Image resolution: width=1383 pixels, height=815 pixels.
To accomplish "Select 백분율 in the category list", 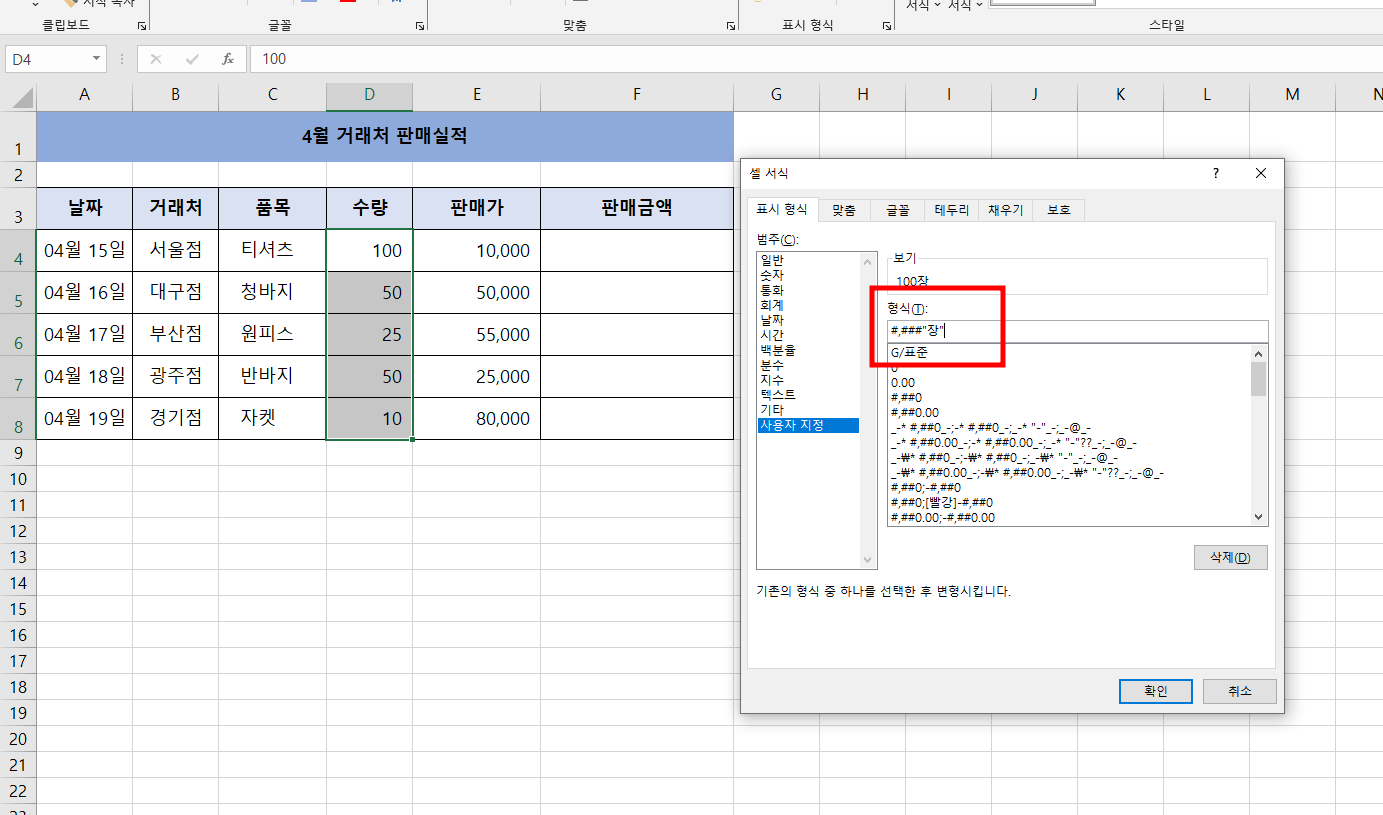I will tap(808, 350).
